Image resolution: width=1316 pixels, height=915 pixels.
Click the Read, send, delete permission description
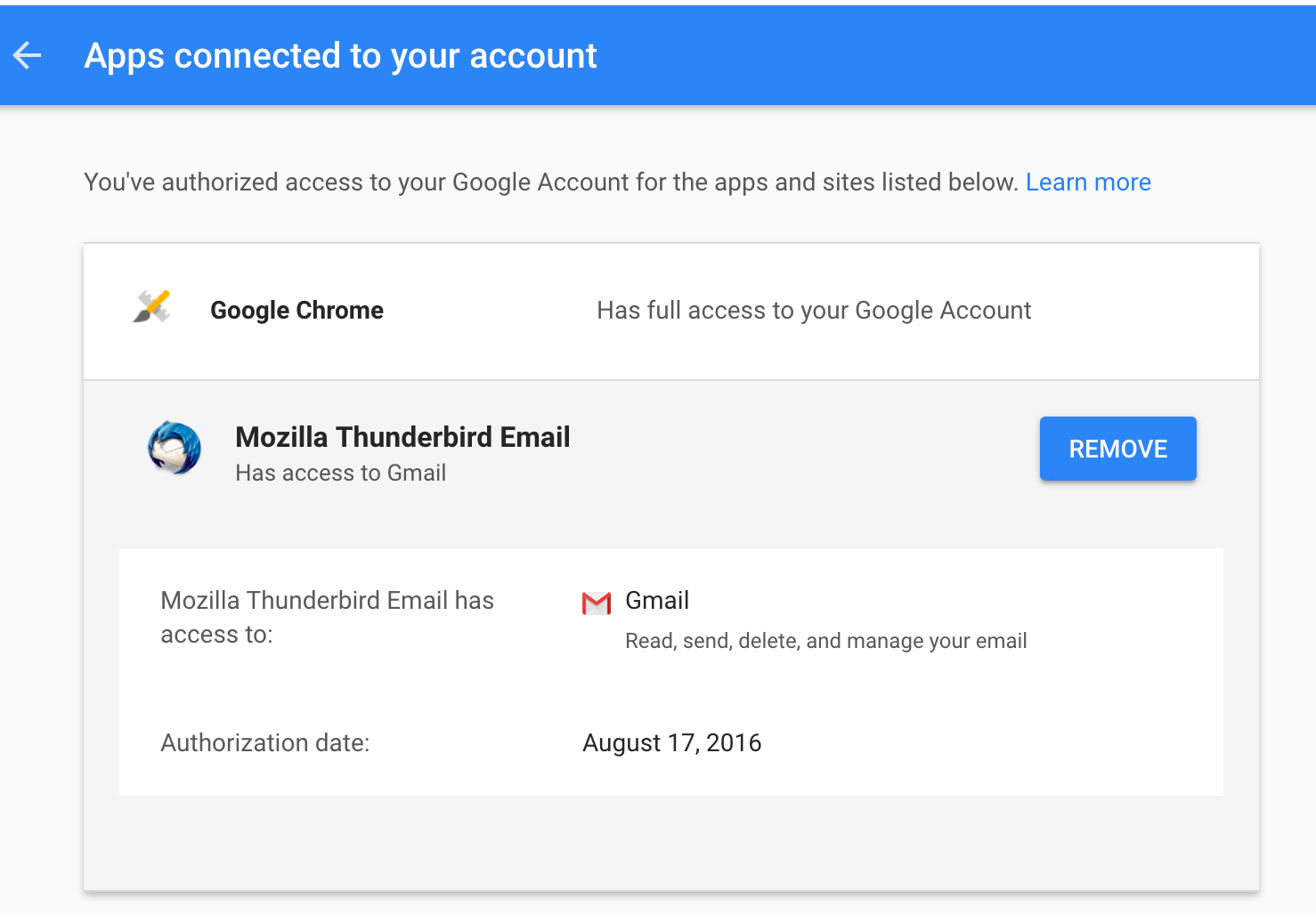pyautogui.click(x=826, y=640)
